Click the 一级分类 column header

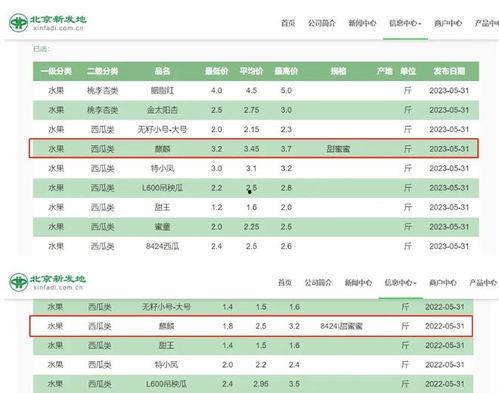click(x=56, y=71)
